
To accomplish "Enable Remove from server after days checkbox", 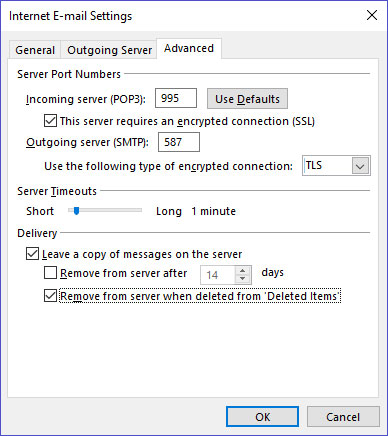I will 50,273.
